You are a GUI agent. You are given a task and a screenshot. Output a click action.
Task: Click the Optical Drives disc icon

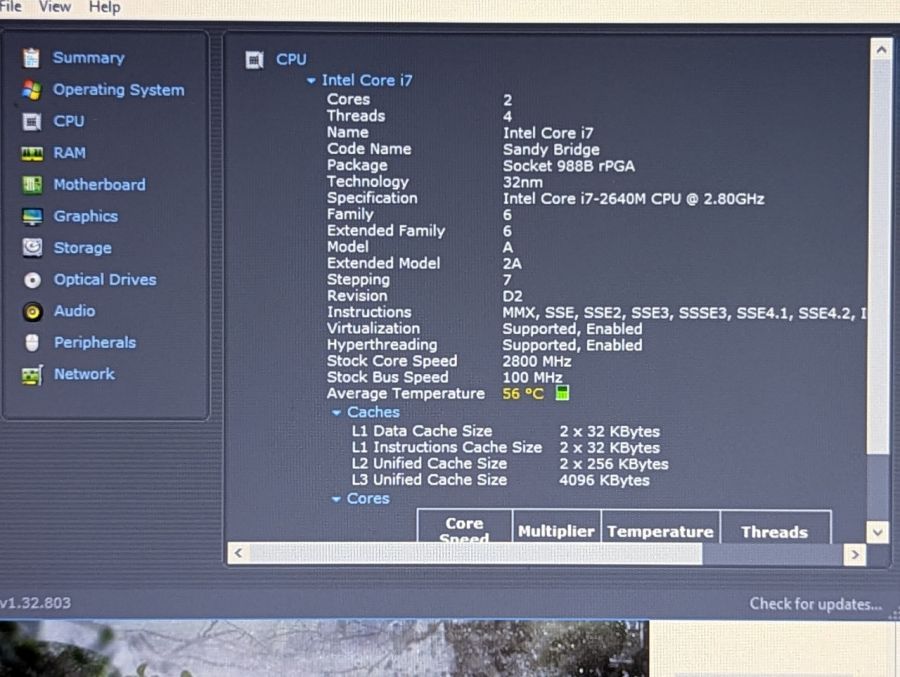(x=33, y=280)
